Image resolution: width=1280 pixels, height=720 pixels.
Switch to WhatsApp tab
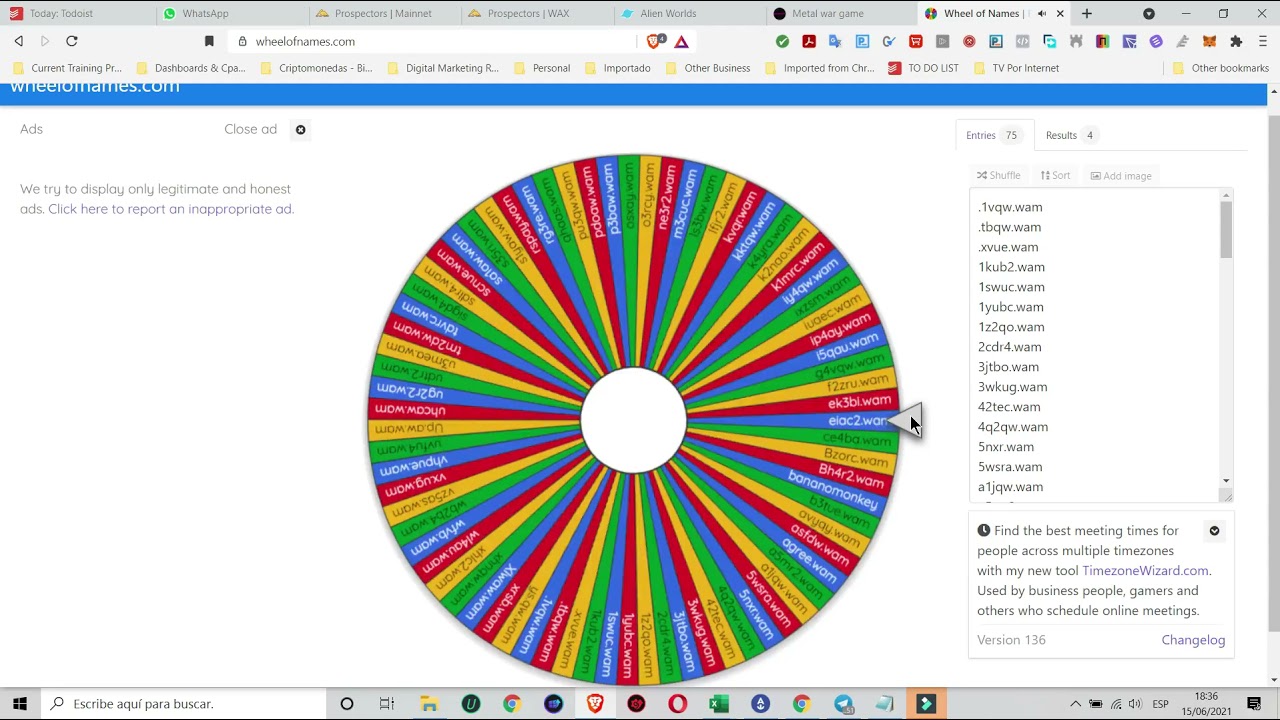coord(230,13)
